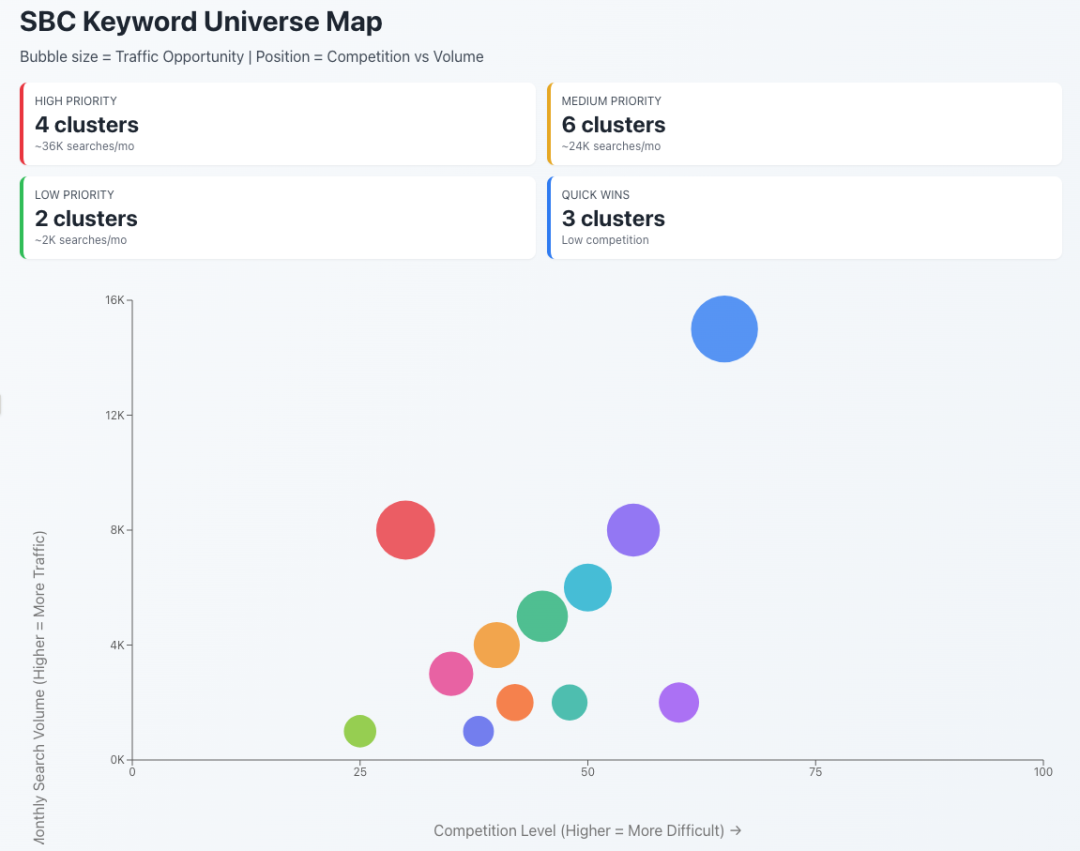This screenshot has width=1080, height=851.
Task: Select the small indigo bubble at 1K volume
Action: (x=478, y=731)
